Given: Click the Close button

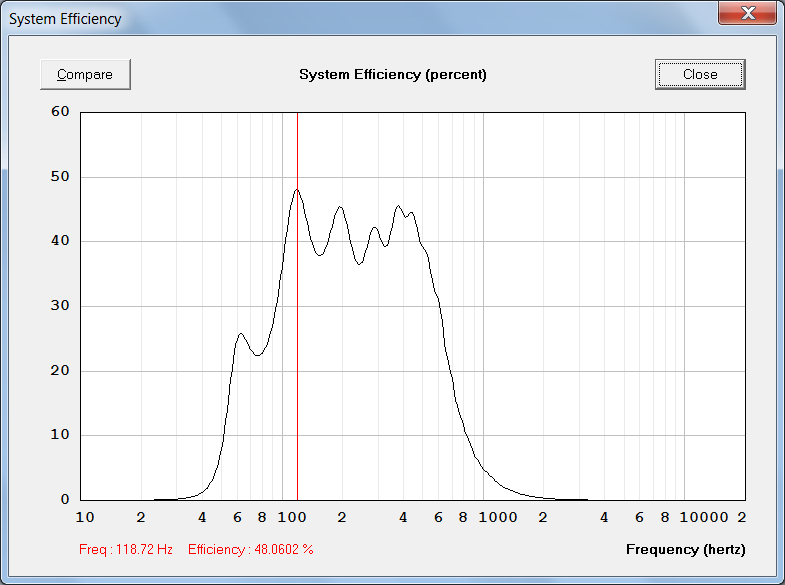Looking at the screenshot, I should [x=700, y=75].
